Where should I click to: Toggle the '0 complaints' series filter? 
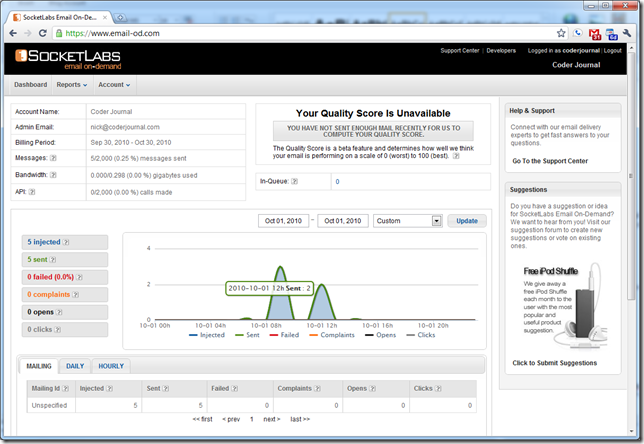64,294
